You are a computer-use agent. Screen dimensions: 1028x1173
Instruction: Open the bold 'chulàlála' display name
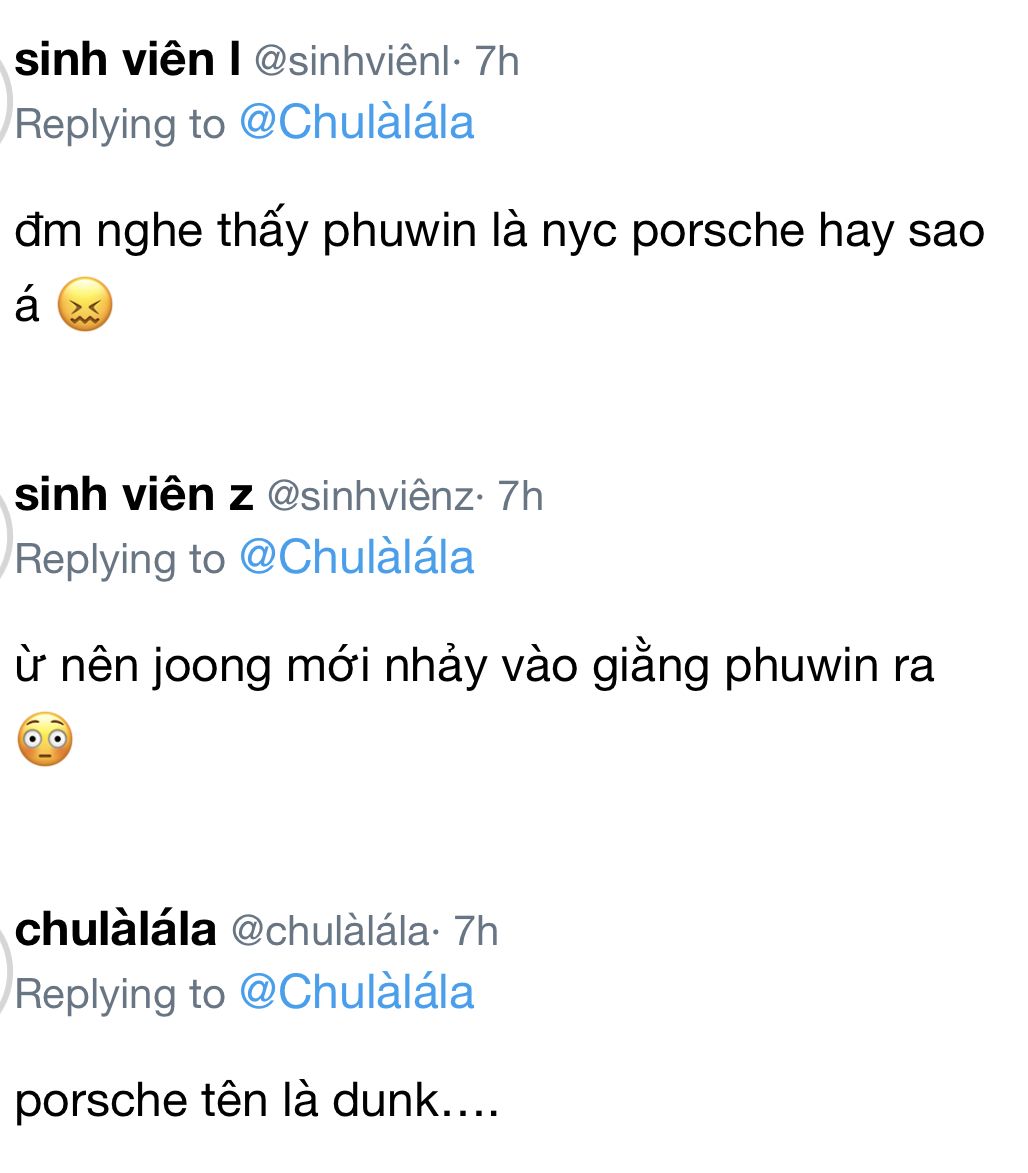116,930
